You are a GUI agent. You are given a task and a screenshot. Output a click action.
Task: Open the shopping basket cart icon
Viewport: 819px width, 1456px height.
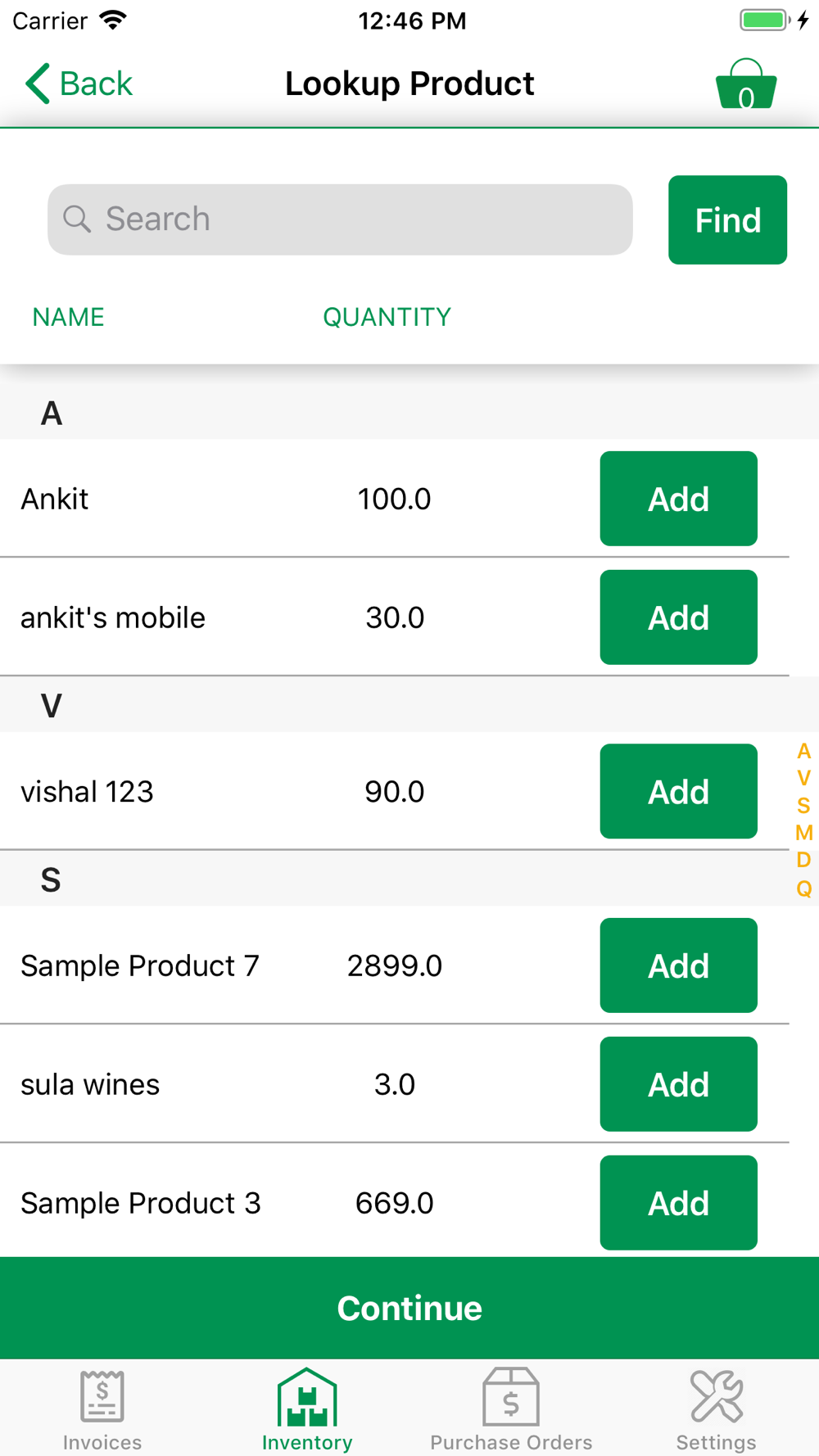tap(745, 85)
